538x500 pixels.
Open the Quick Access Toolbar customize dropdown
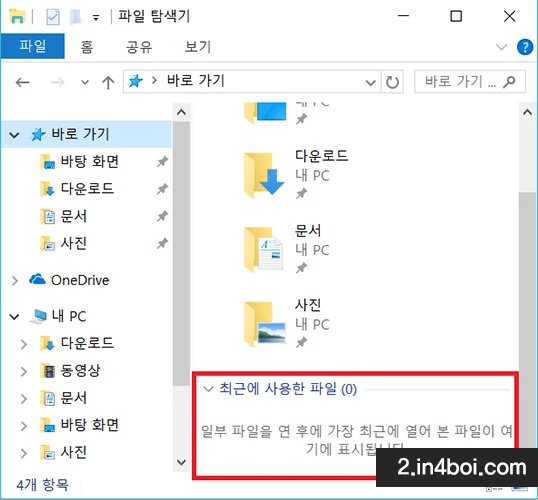click(96, 18)
